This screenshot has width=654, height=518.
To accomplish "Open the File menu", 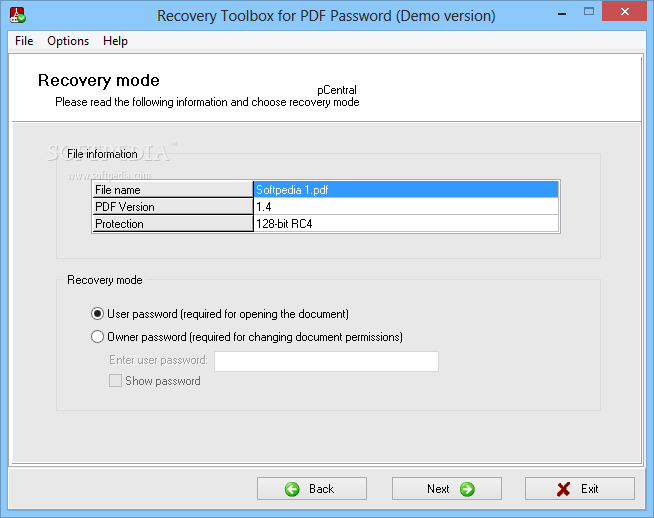I will [24, 41].
